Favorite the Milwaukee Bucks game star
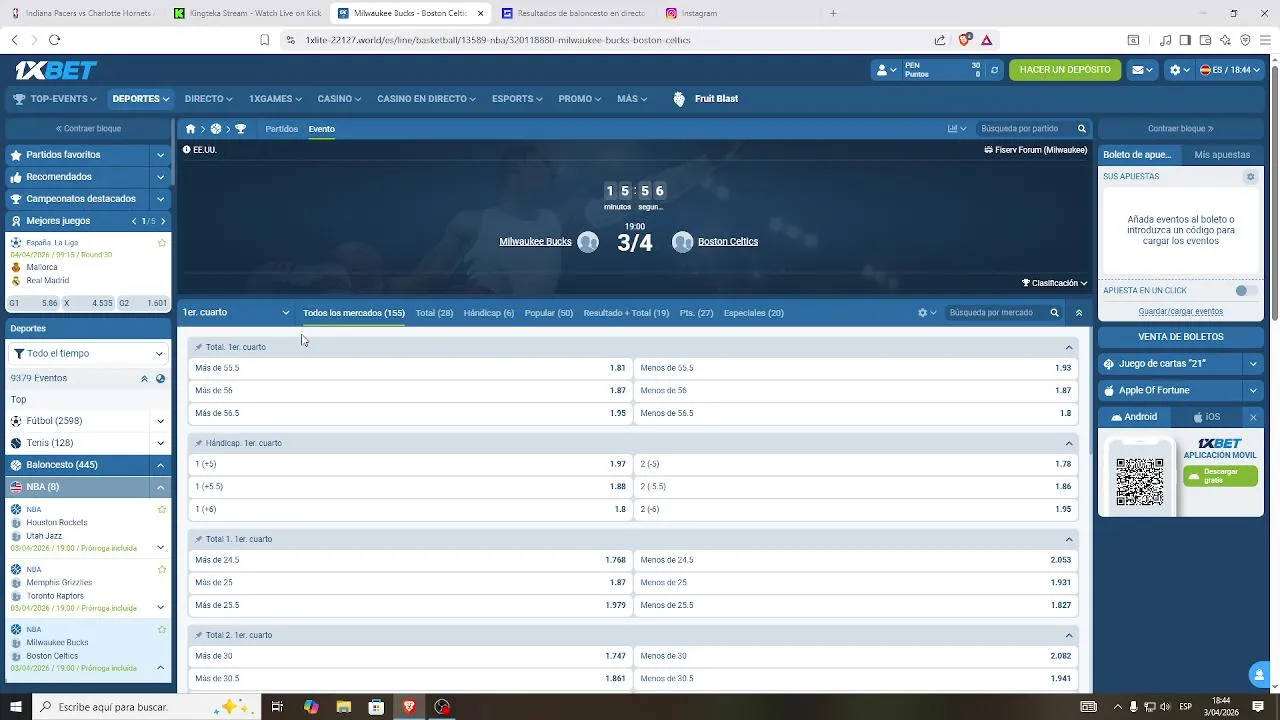This screenshot has height=720, width=1280. (x=162, y=630)
